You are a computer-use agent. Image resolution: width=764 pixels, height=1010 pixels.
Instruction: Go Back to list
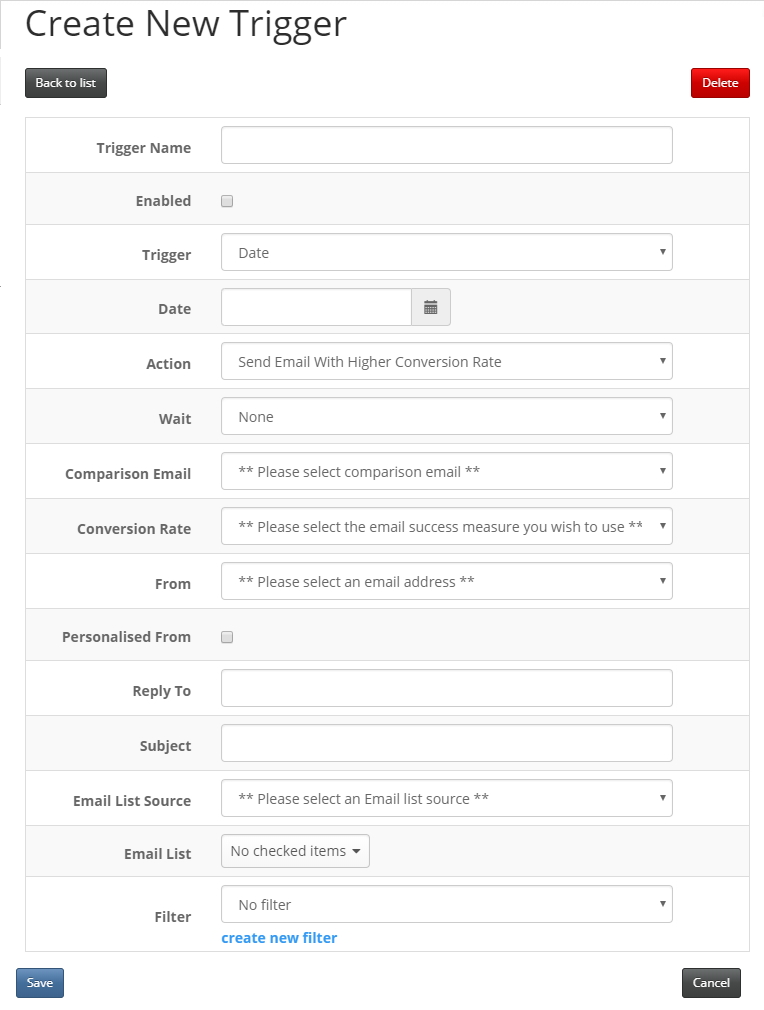[65, 83]
